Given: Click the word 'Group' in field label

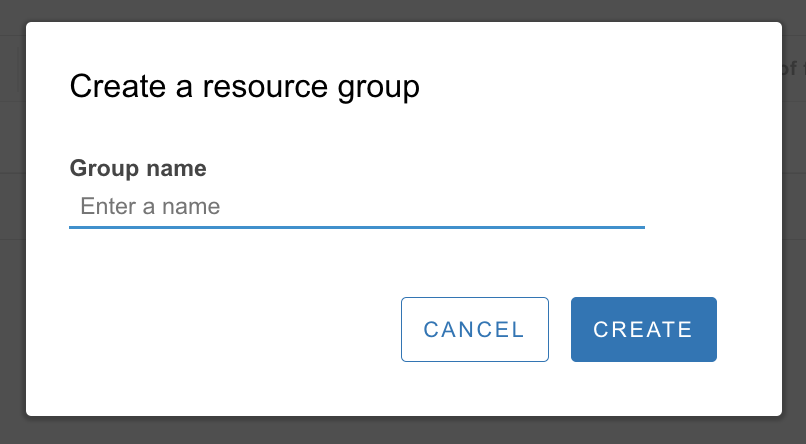Looking at the screenshot, I should click(x=104, y=168).
